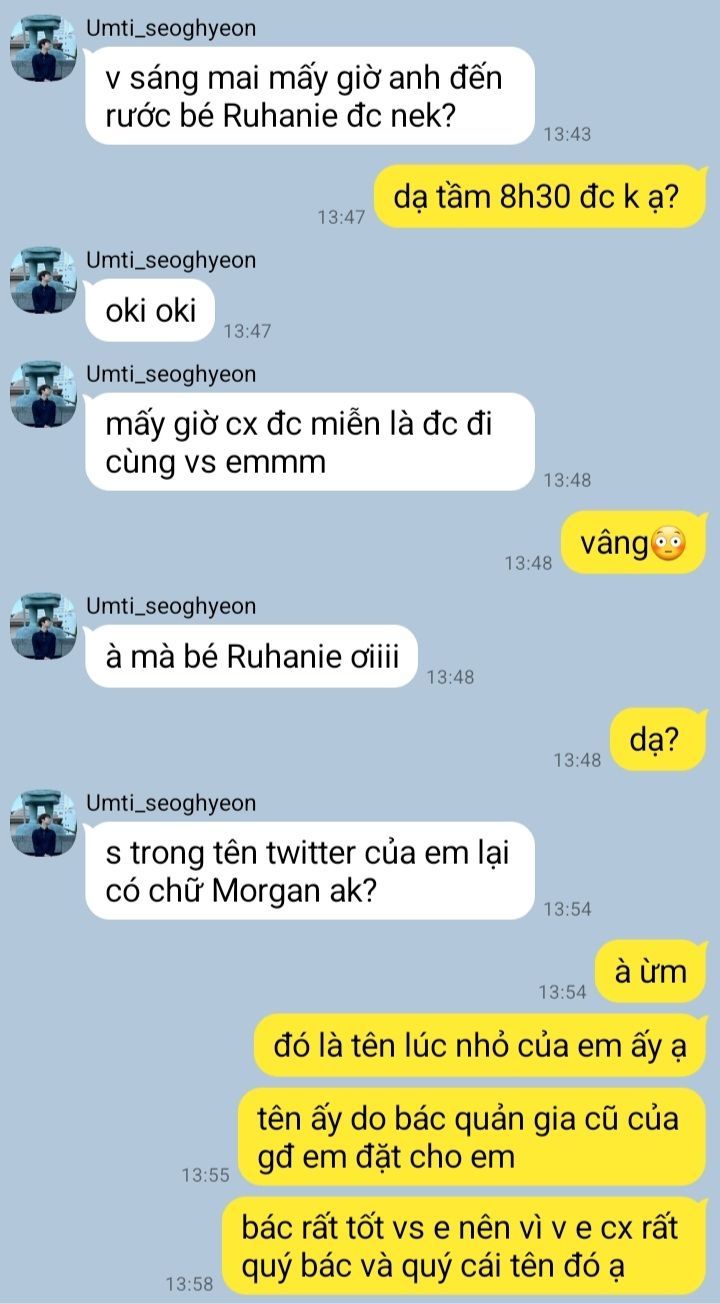The height and width of the screenshot is (1304, 720).
Task: Select the 'oki oki' message bubble
Action: tap(150, 311)
